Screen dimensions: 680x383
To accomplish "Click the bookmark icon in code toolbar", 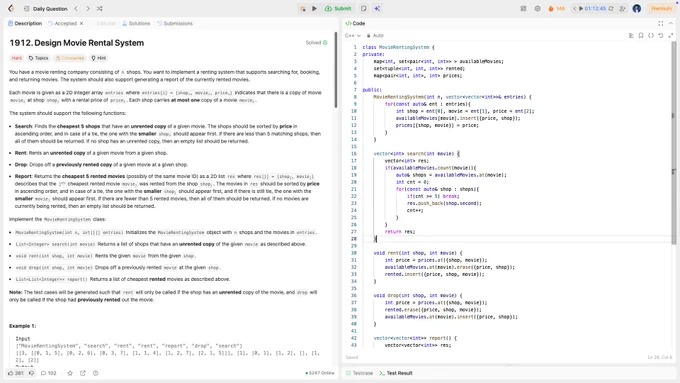I will (x=641, y=36).
